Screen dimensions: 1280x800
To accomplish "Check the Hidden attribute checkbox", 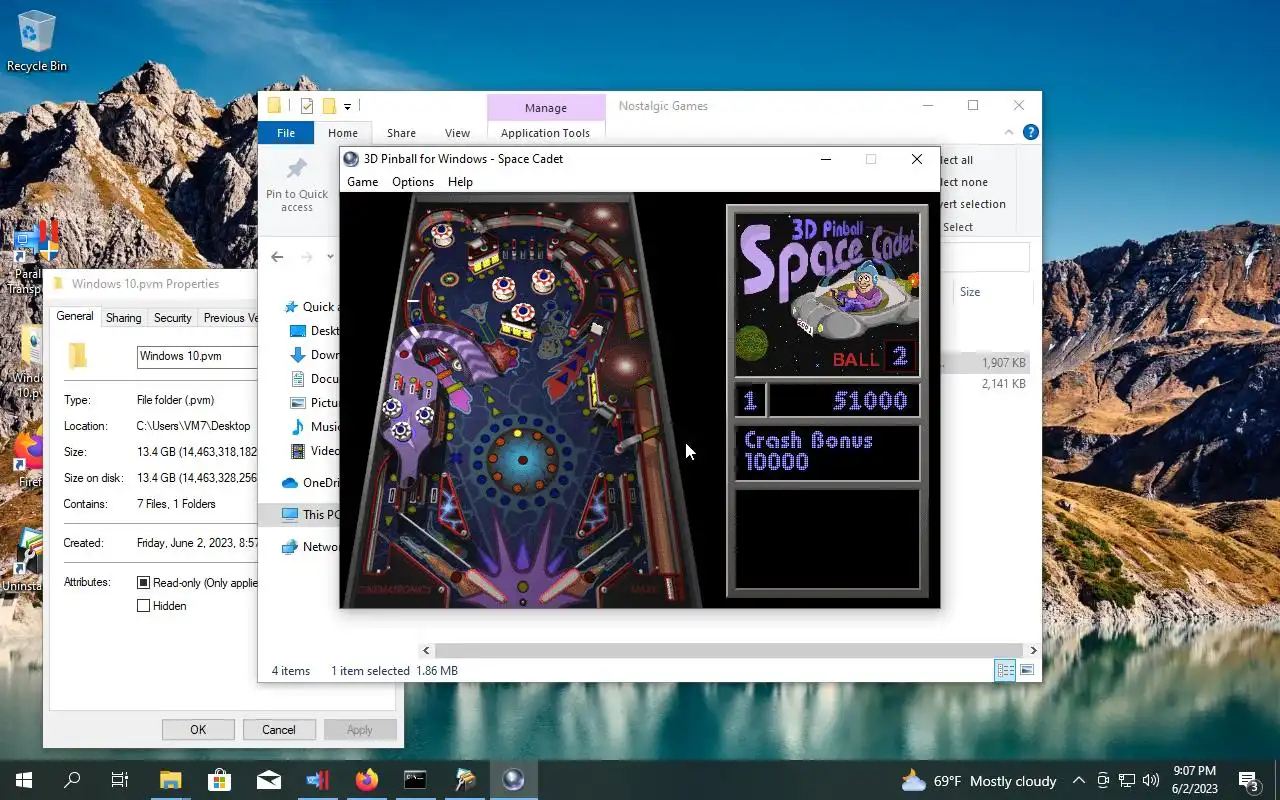I will pyautogui.click(x=143, y=606).
